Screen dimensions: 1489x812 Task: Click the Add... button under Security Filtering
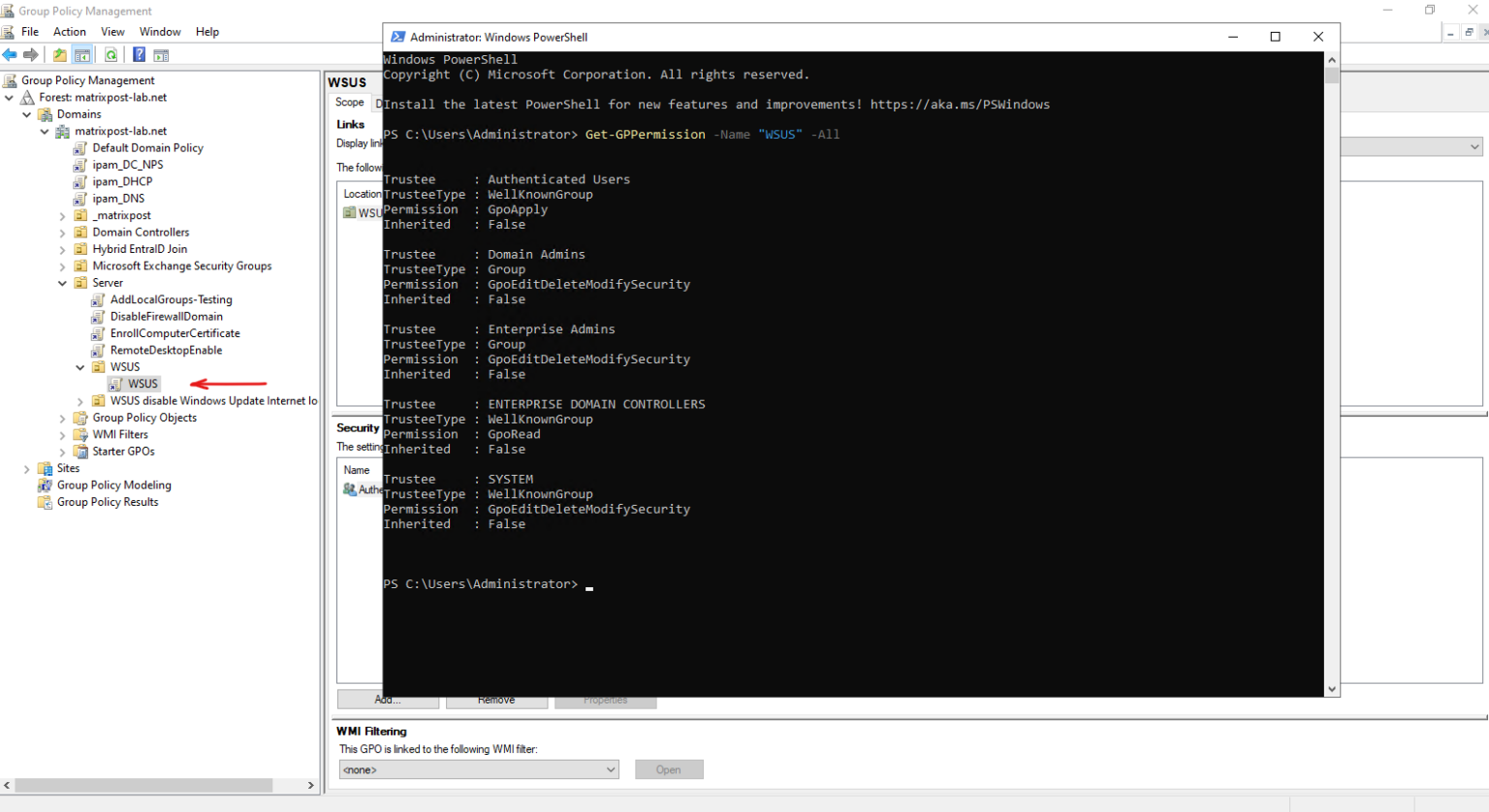click(x=388, y=701)
